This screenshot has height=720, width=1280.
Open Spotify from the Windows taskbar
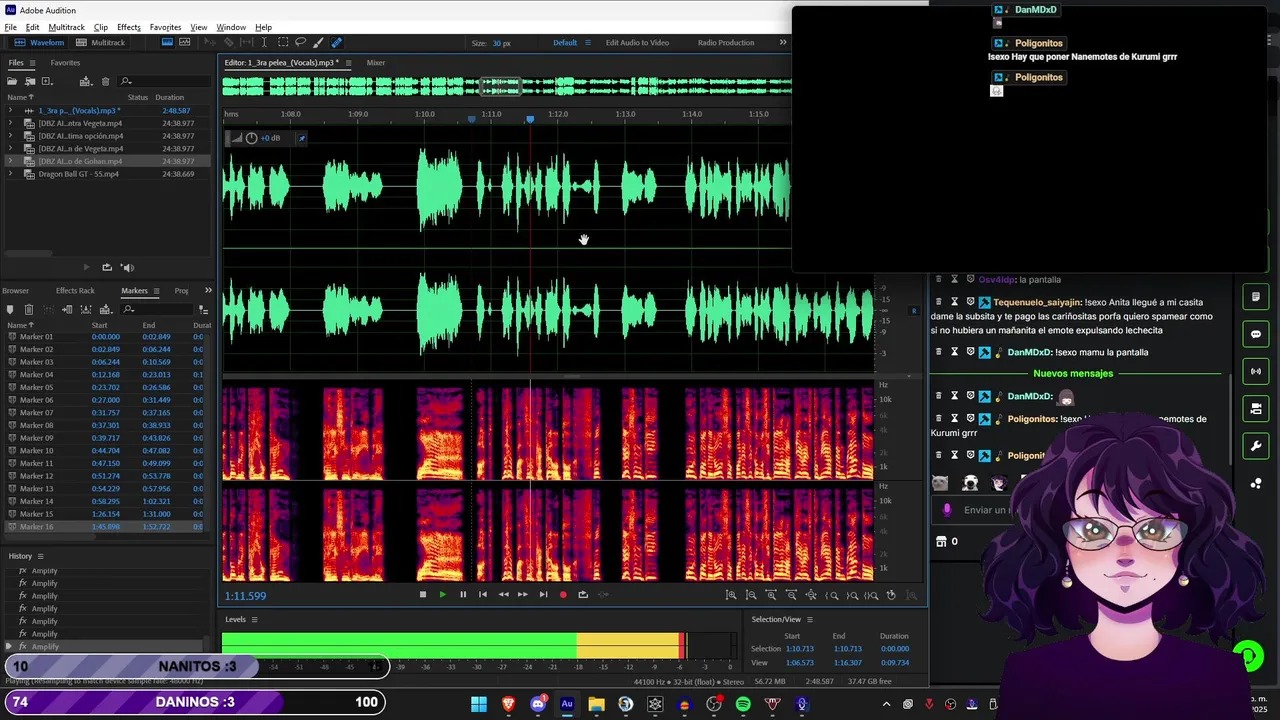point(743,704)
